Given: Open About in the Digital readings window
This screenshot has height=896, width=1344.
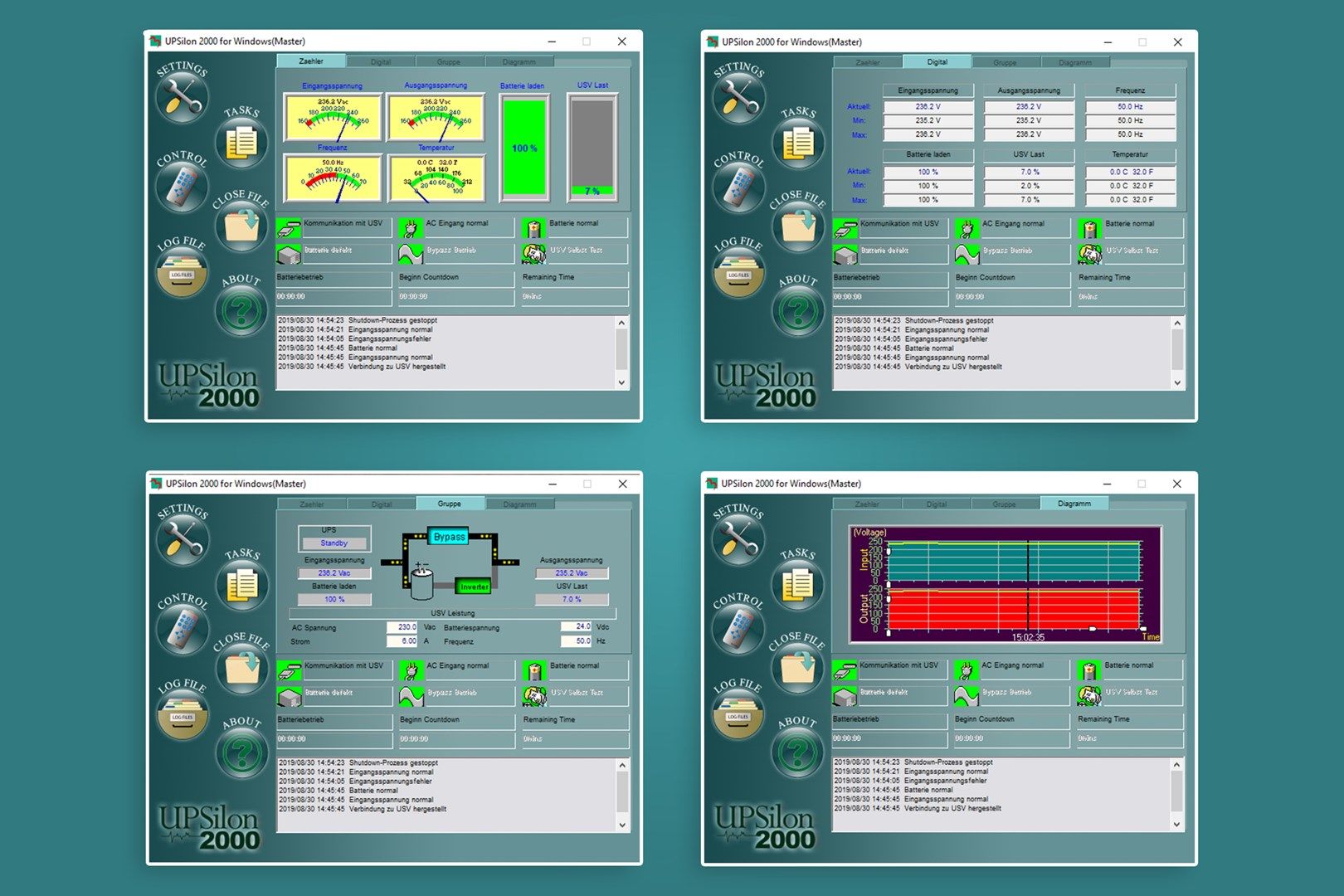Looking at the screenshot, I should pos(798,311).
